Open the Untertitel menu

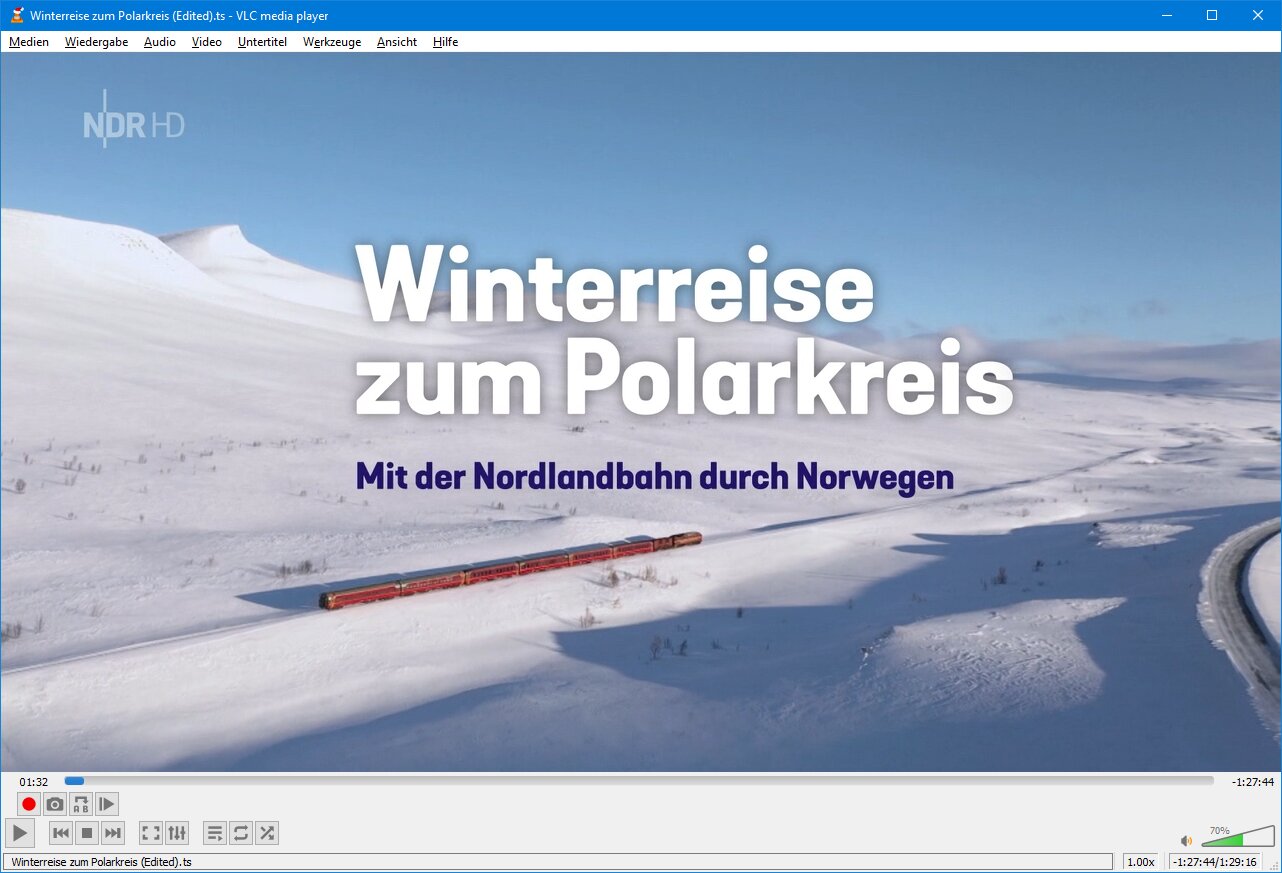(x=262, y=42)
